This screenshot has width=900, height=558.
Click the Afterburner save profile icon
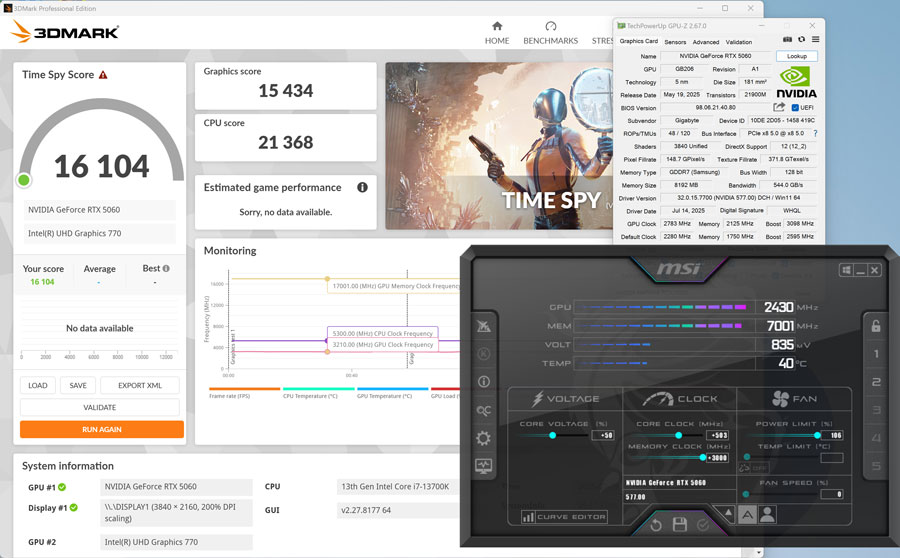point(680,524)
